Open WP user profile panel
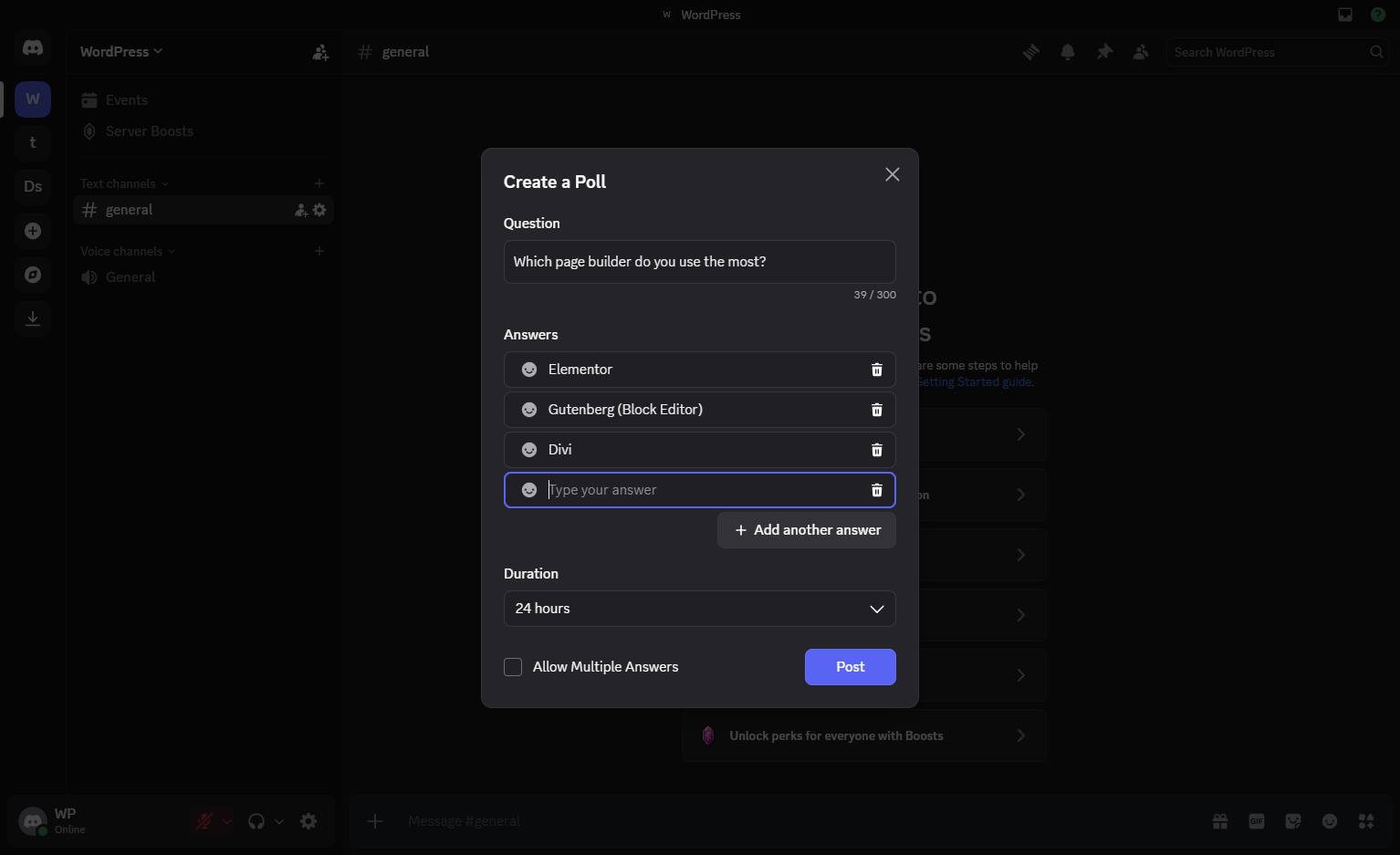Screen dimensions: 1400x855 click(100, 821)
